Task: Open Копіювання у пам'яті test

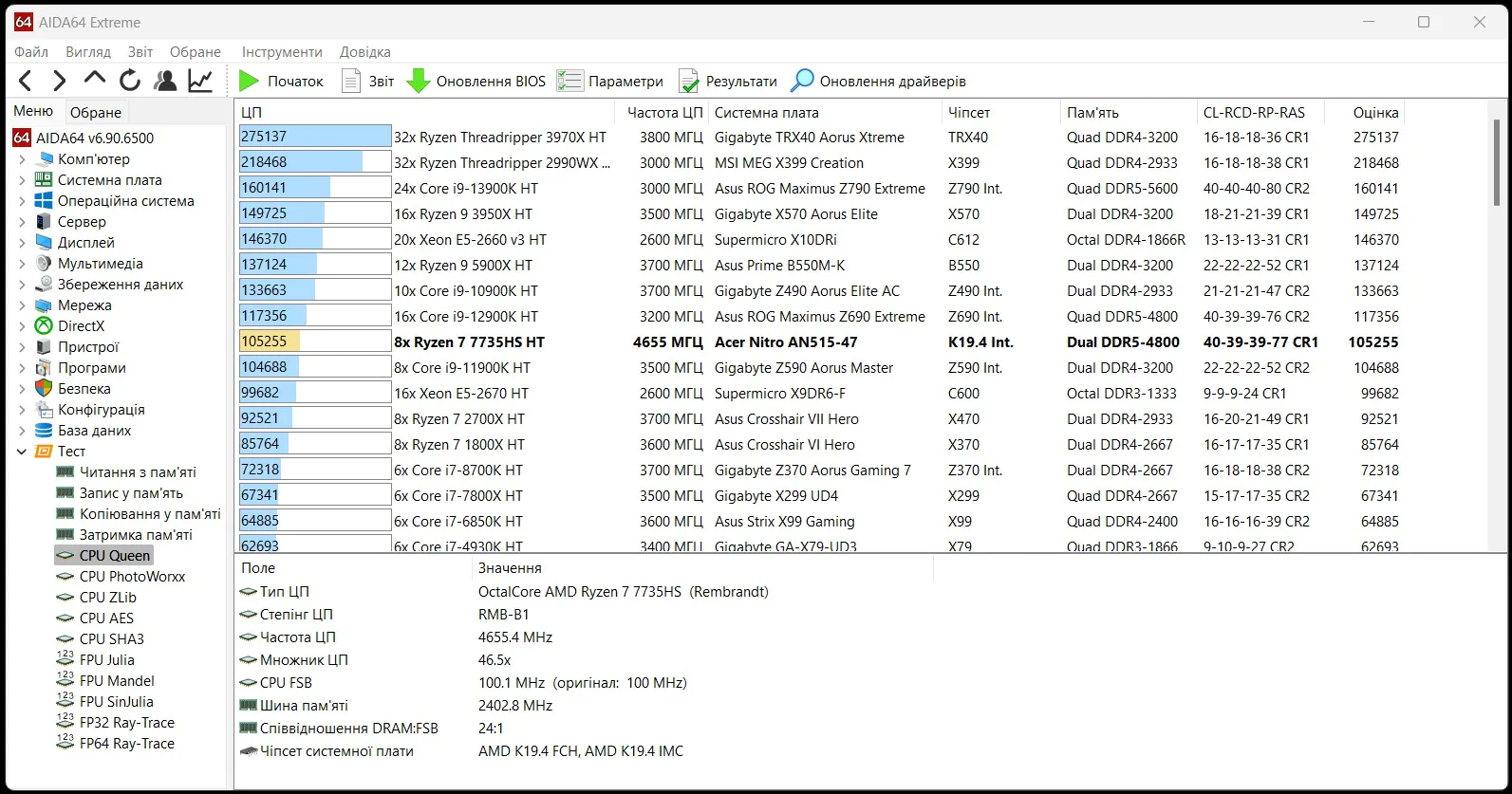Action: click(x=139, y=514)
